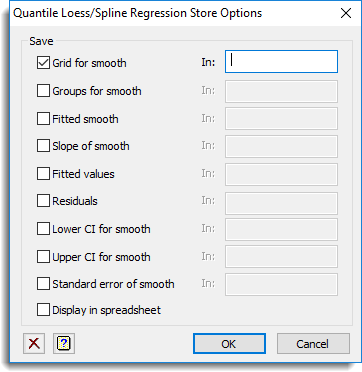Toggle the Residuals checkbox

point(43,201)
